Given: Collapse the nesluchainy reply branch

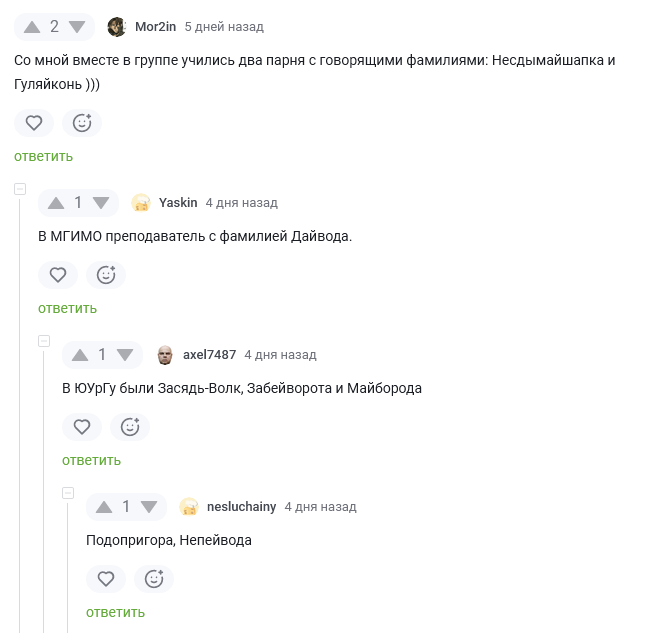Looking at the screenshot, I should point(68,493).
